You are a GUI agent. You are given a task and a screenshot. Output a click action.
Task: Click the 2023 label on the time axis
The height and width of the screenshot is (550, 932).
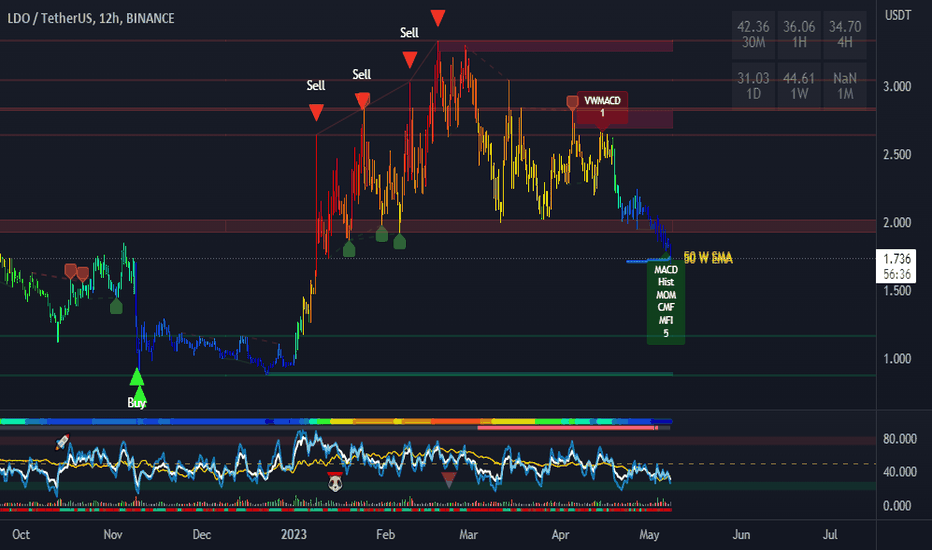pos(294,535)
